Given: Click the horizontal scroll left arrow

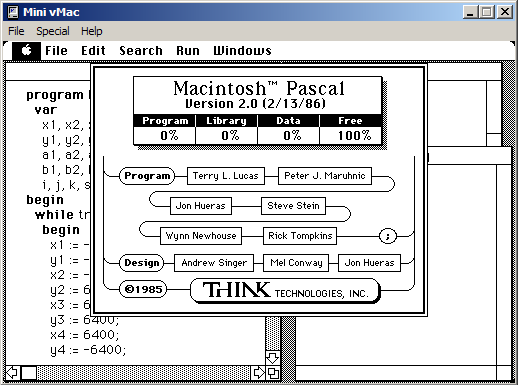Looking at the screenshot, I should [x=13, y=373].
